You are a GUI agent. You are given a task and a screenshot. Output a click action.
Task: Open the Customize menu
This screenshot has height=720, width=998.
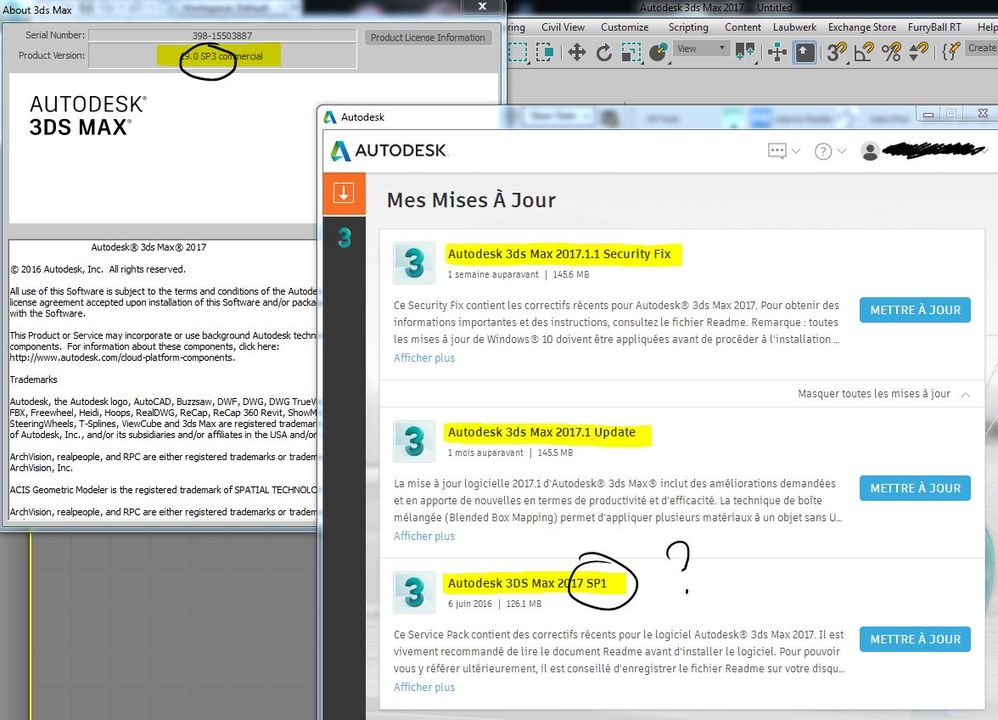click(624, 27)
